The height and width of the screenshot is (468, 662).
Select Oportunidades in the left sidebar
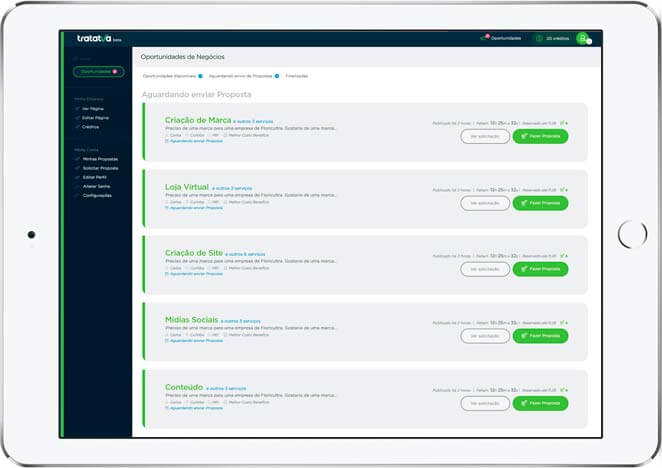pyautogui.click(x=98, y=72)
